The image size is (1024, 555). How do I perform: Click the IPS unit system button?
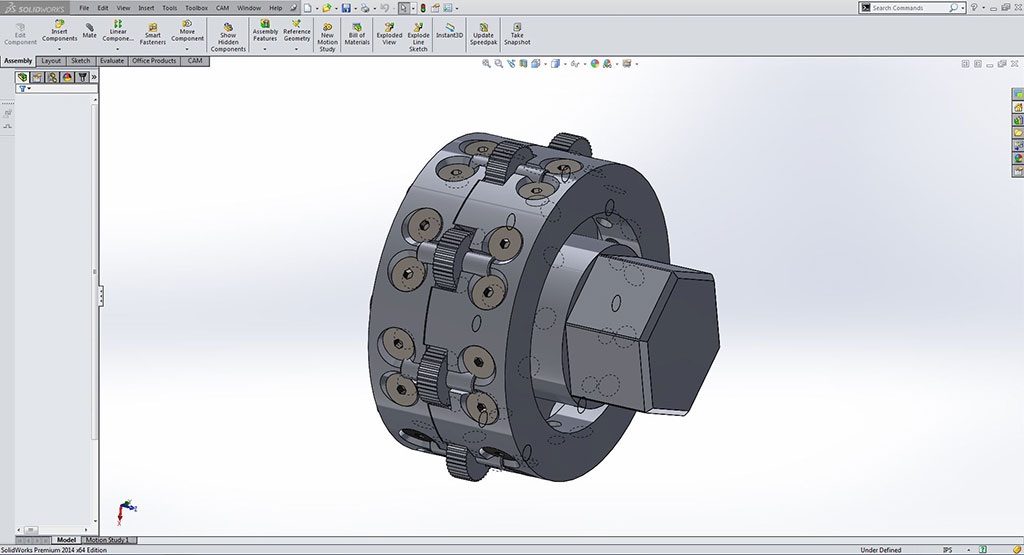click(947, 550)
